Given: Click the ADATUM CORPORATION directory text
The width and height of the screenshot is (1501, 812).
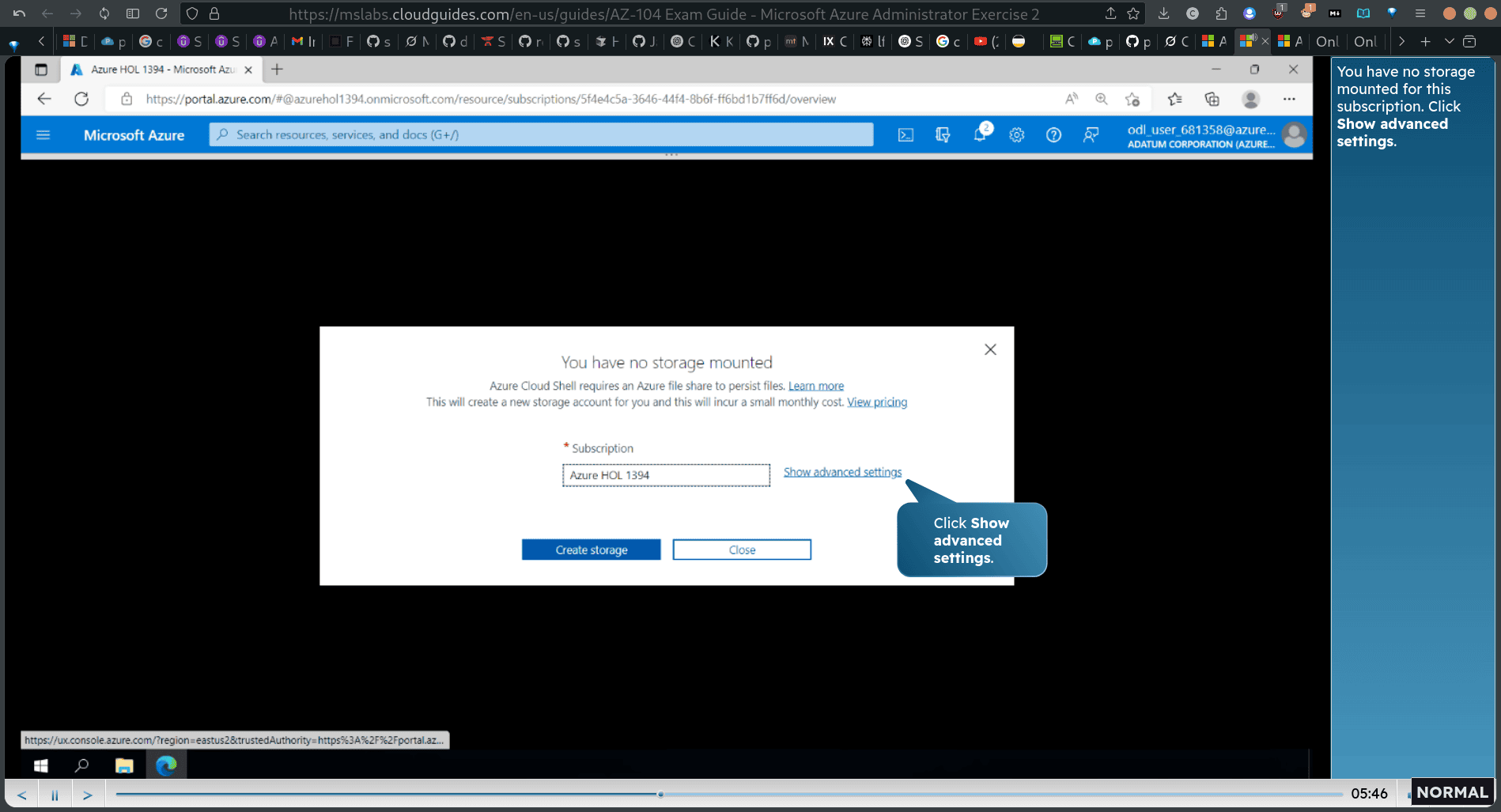Looking at the screenshot, I should [1200, 145].
